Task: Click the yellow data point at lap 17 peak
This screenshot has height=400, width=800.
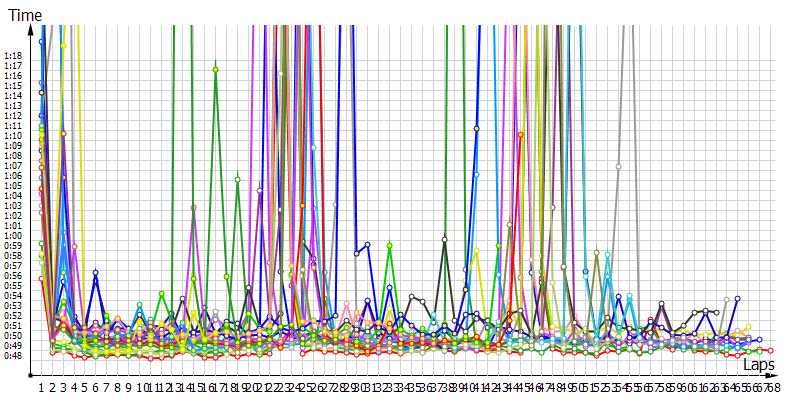Action: click(215, 69)
